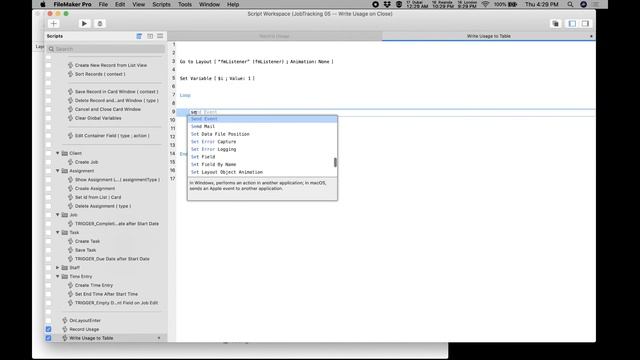Select the Loop step on line 7
The width and height of the screenshot is (640, 360).
click(185, 95)
